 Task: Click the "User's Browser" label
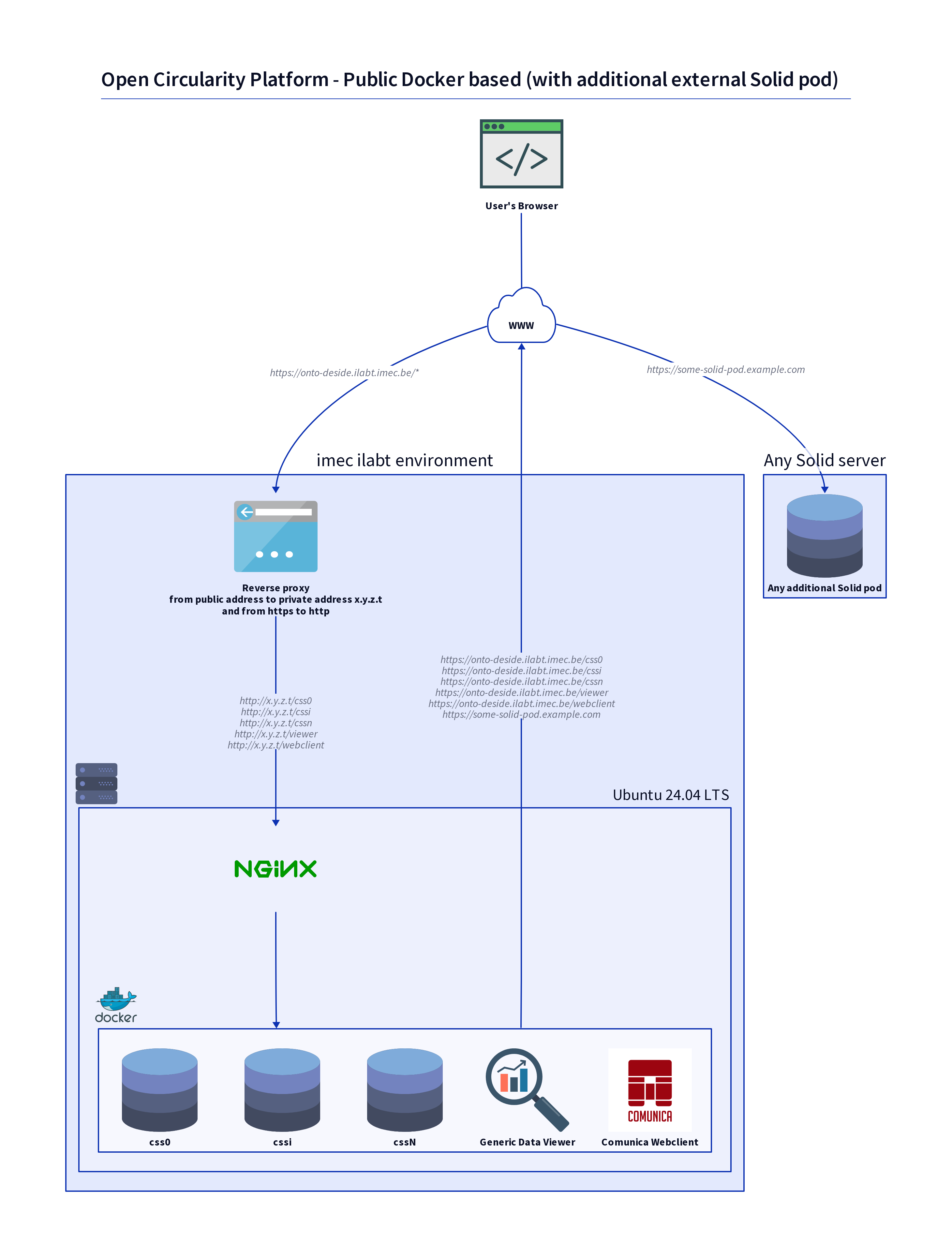[521, 206]
